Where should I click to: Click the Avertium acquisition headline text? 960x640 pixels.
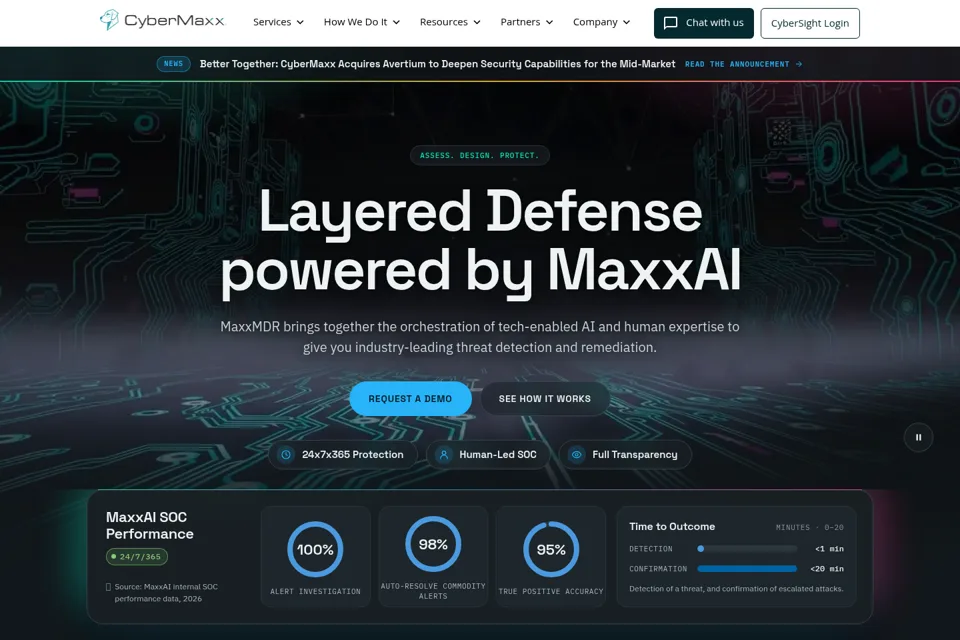[x=437, y=64]
